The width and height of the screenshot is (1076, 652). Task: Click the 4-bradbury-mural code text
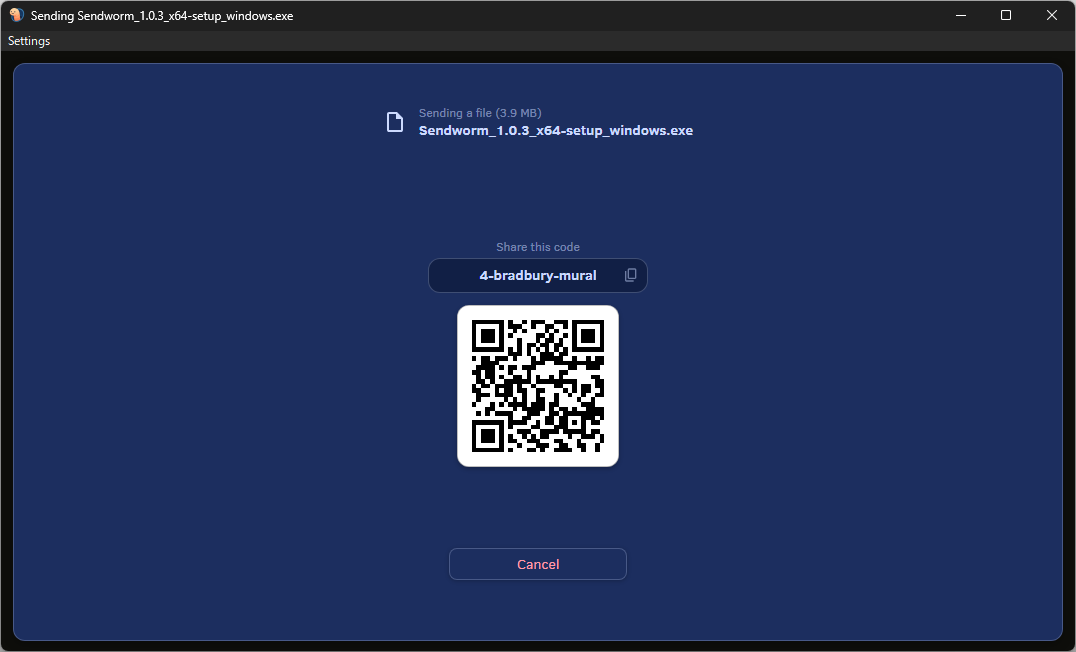coord(538,275)
